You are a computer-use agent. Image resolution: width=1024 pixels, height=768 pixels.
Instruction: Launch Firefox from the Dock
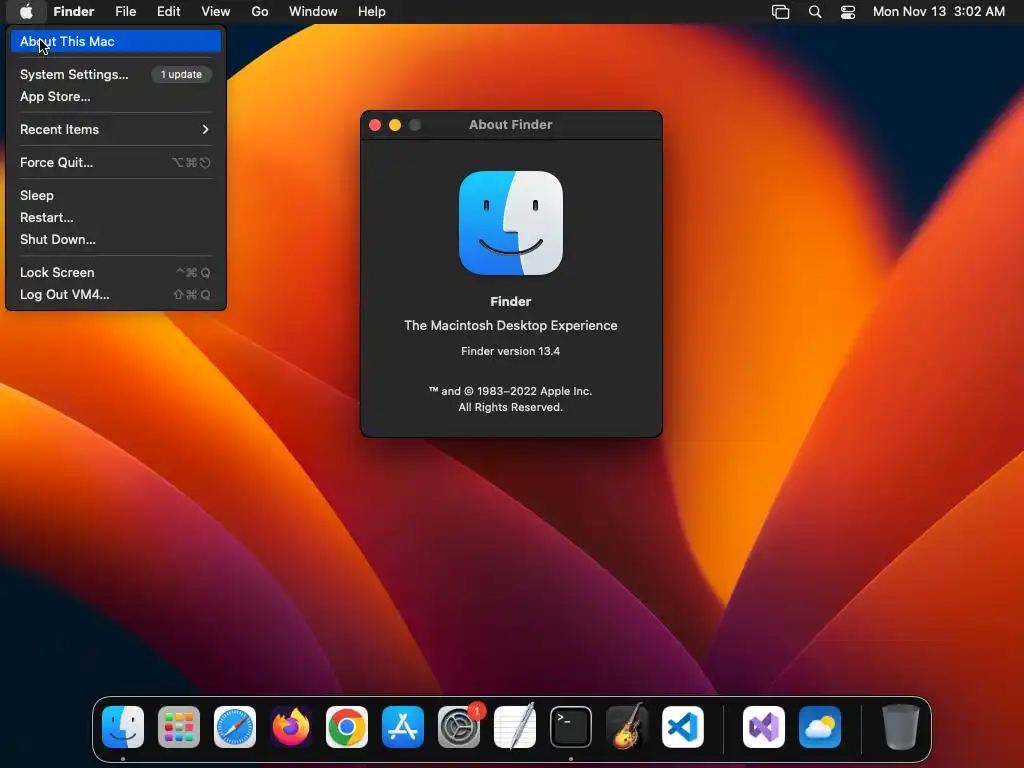291,727
